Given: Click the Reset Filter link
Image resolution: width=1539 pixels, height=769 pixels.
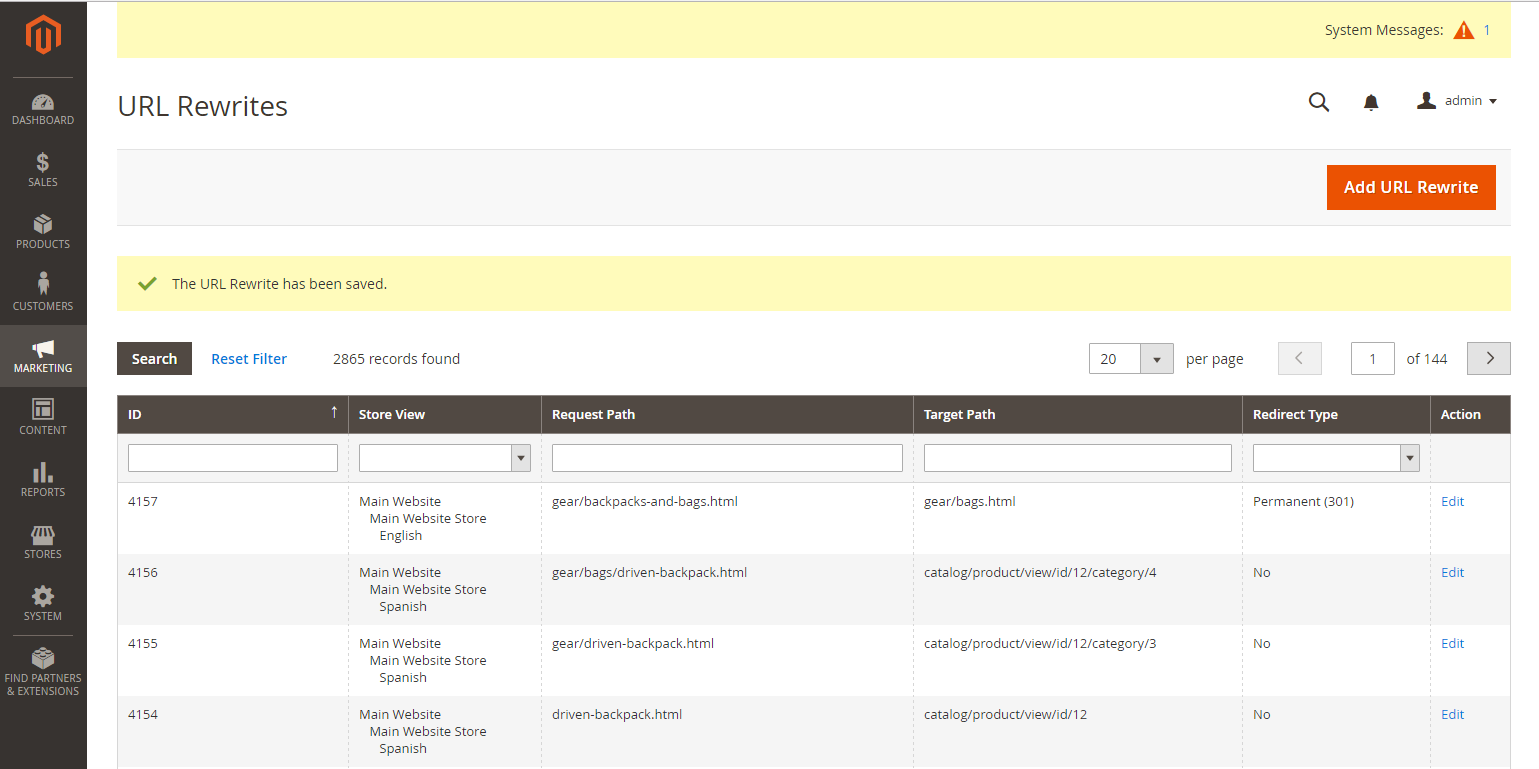Looking at the screenshot, I should coord(249,359).
